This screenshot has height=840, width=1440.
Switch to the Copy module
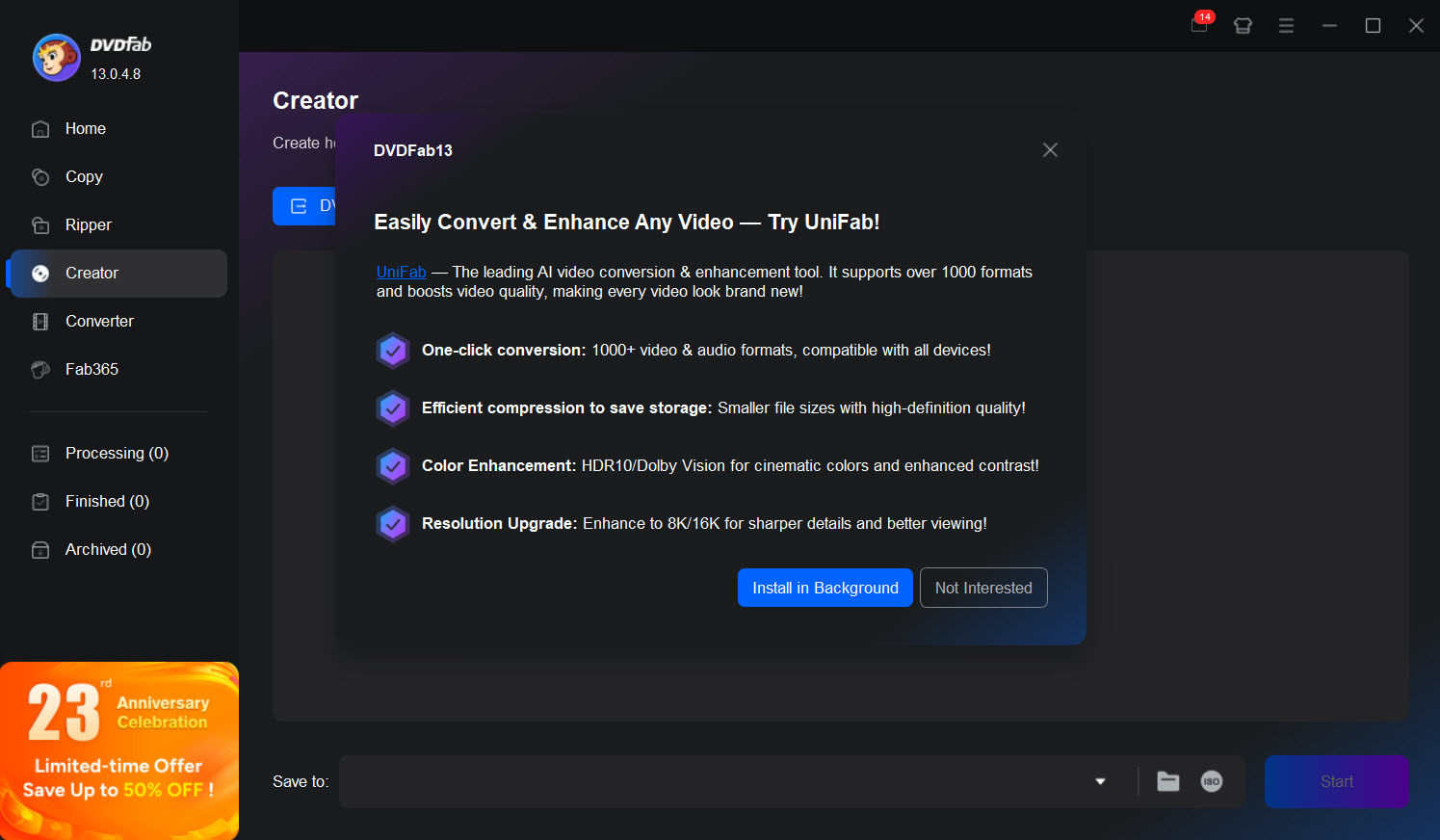tap(84, 177)
